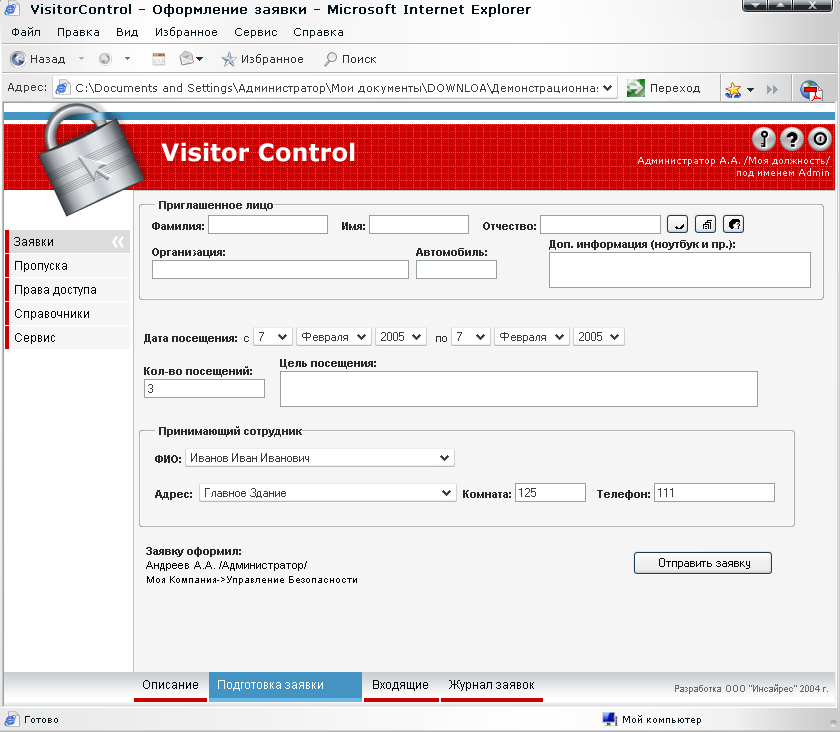The image size is (840, 732).
Task: Open the start year dropdown showing 2005
Action: point(401,337)
